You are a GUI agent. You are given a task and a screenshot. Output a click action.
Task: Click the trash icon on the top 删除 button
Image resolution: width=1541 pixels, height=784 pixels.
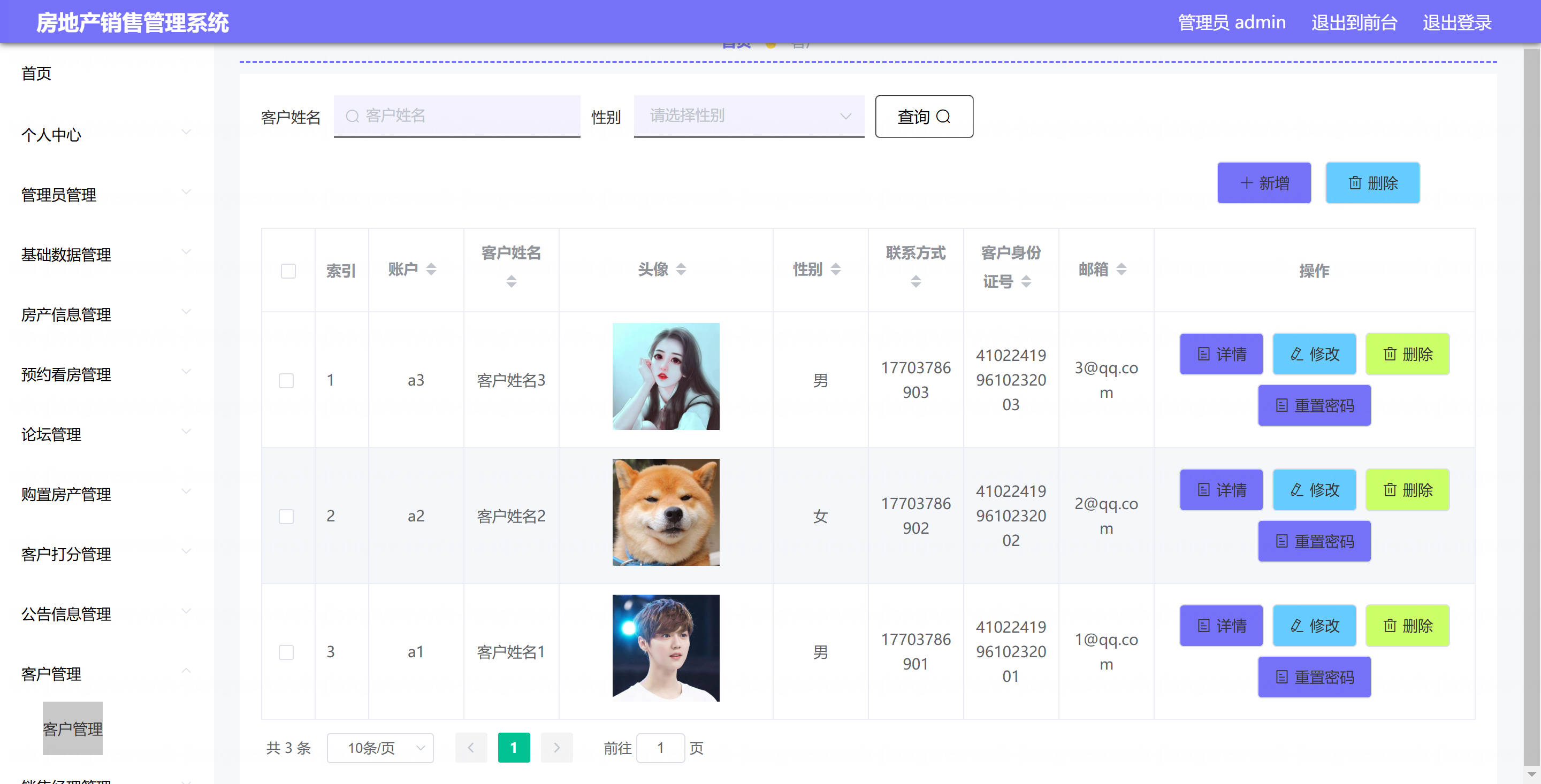point(1355,183)
